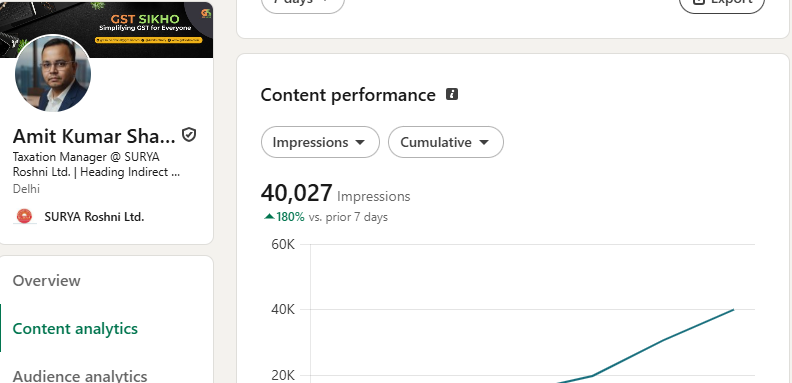Image resolution: width=792 pixels, height=383 pixels.
Task: Open the SURYA Roshni Ltd. company link
Action: click(94, 217)
